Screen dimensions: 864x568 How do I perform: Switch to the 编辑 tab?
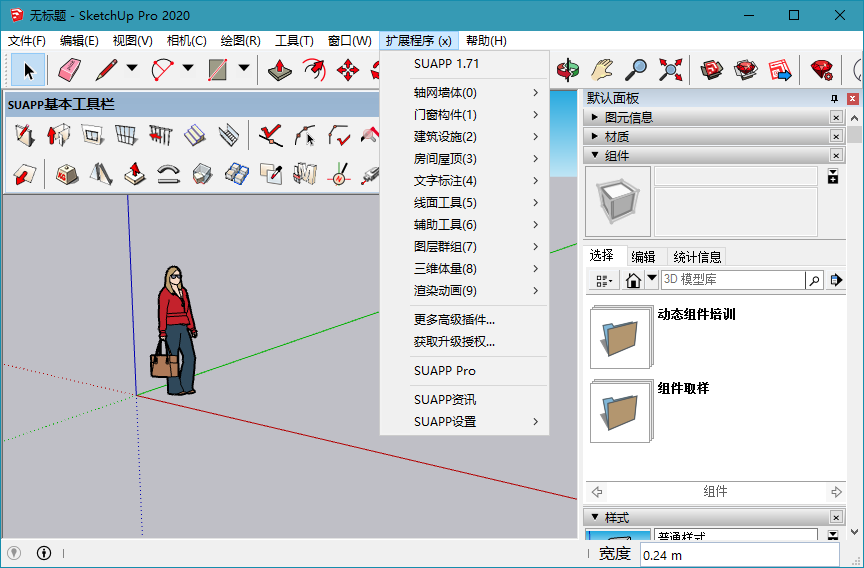[x=643, y=257]
